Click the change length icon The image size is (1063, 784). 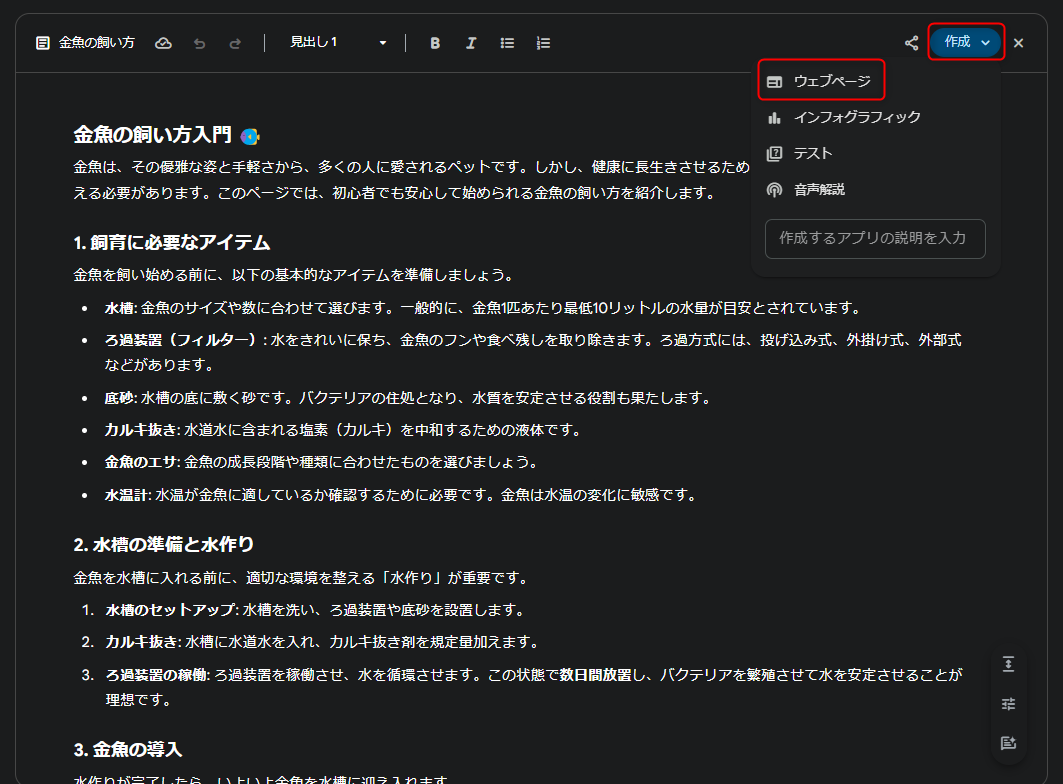[1008, 664]
